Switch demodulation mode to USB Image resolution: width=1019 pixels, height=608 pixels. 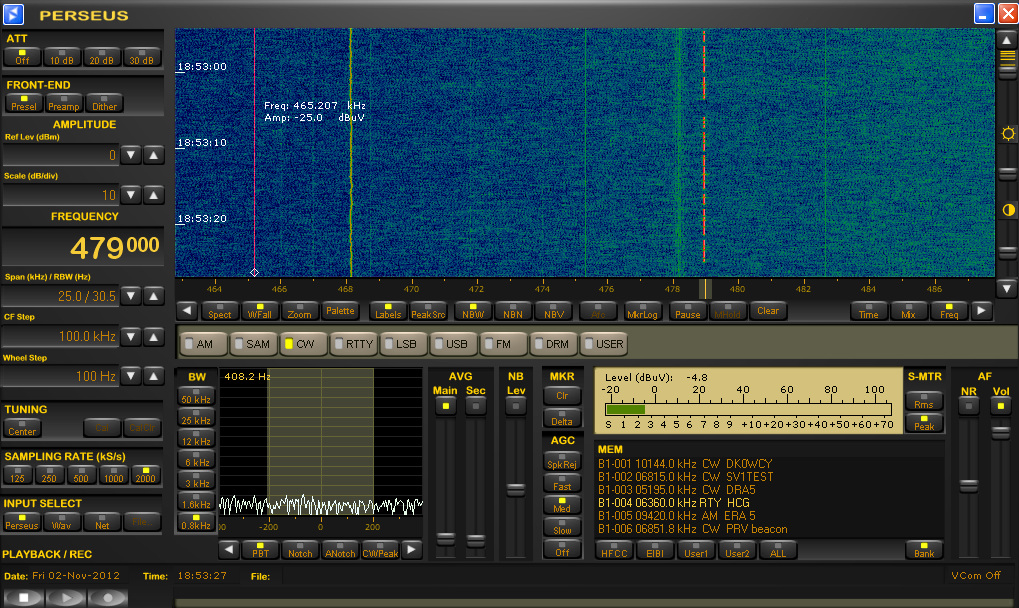tap(451, 344)
